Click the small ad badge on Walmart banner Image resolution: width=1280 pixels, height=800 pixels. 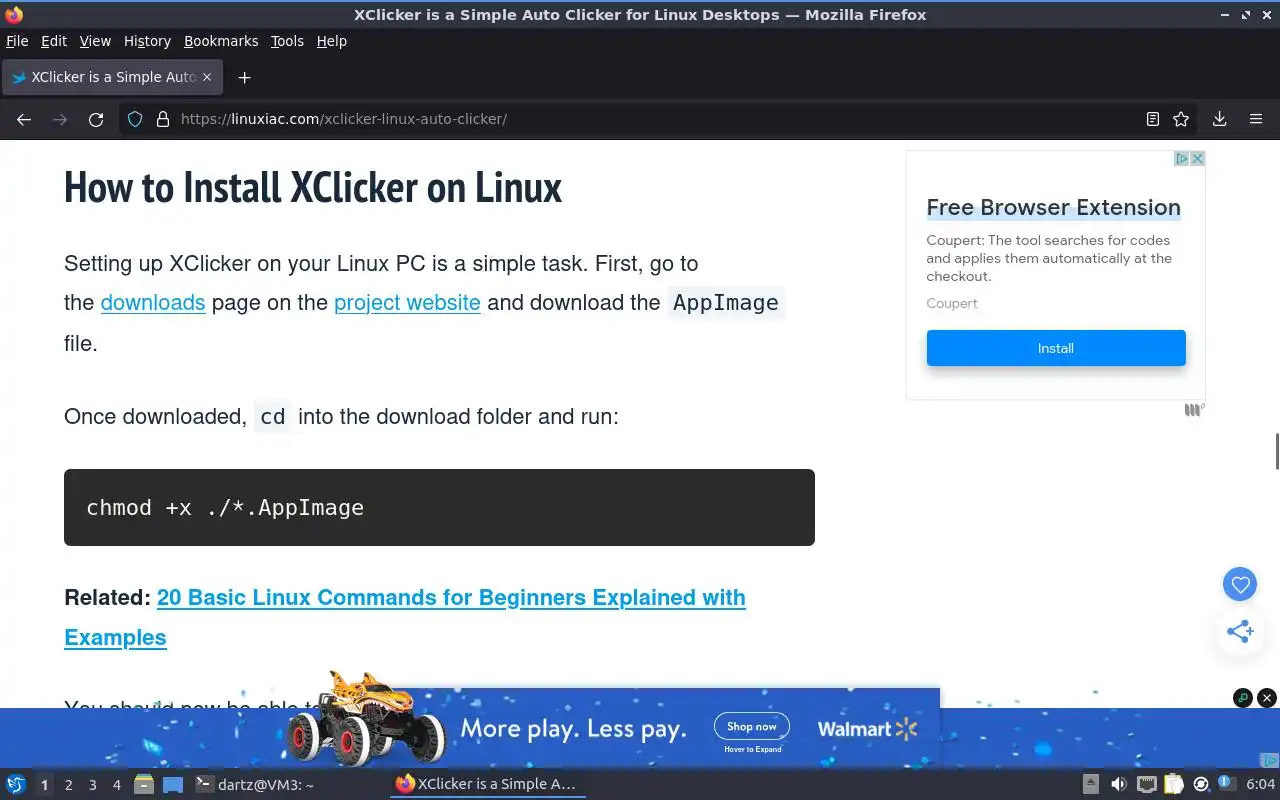pyautogui.click(x=1269, y=760)
